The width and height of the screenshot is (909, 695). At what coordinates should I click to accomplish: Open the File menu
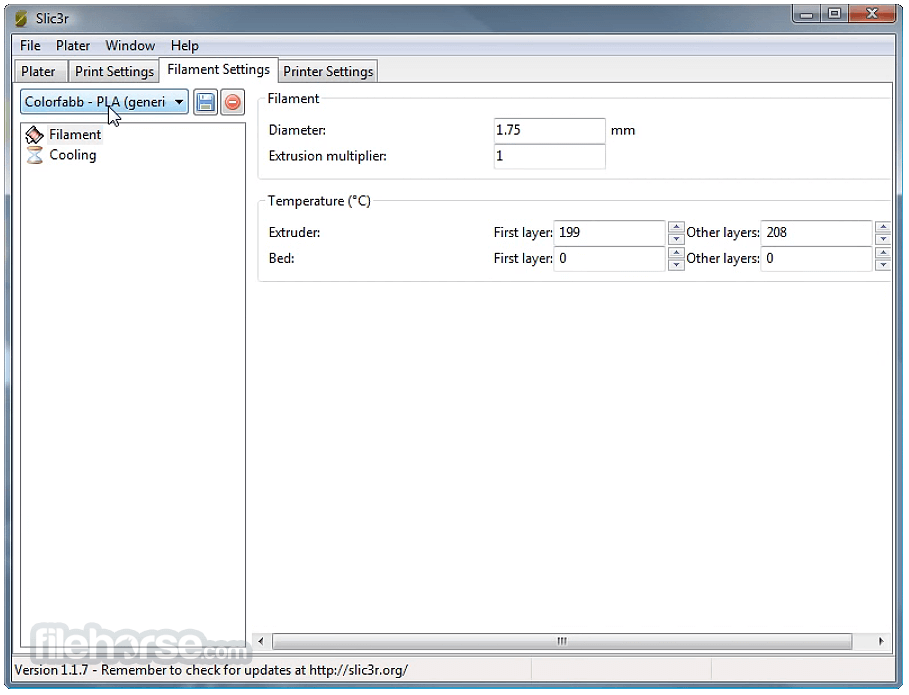click(x=30, y=45)
